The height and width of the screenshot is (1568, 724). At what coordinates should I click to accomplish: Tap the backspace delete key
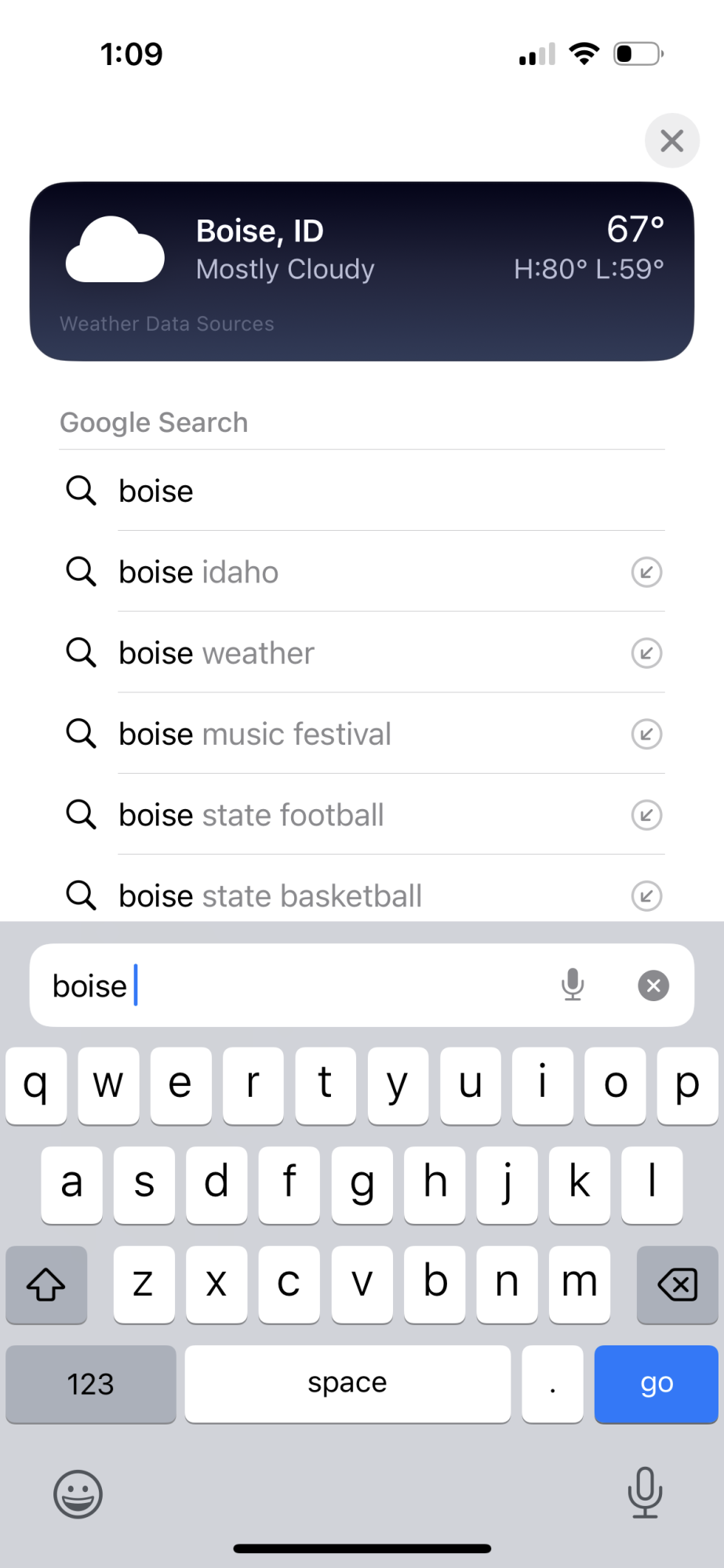[x=678, y=1285]
